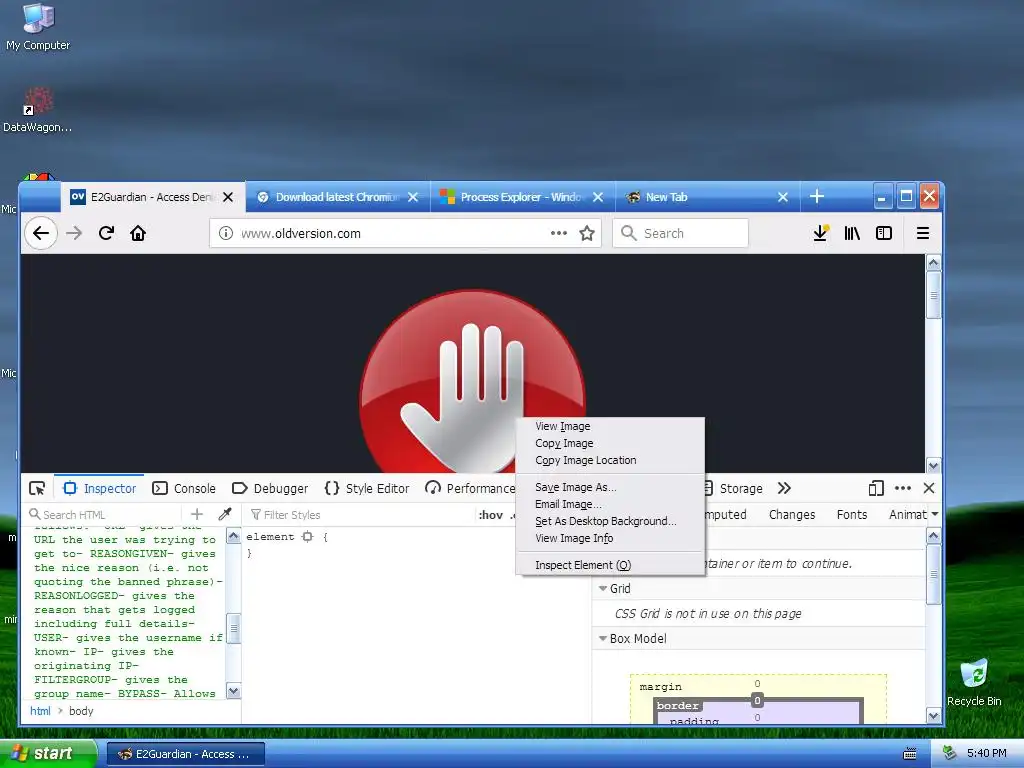The height and width of the screenshot is (768, 1024).
Task: Select html in the breadcrumb
Action: click(40, 711)
